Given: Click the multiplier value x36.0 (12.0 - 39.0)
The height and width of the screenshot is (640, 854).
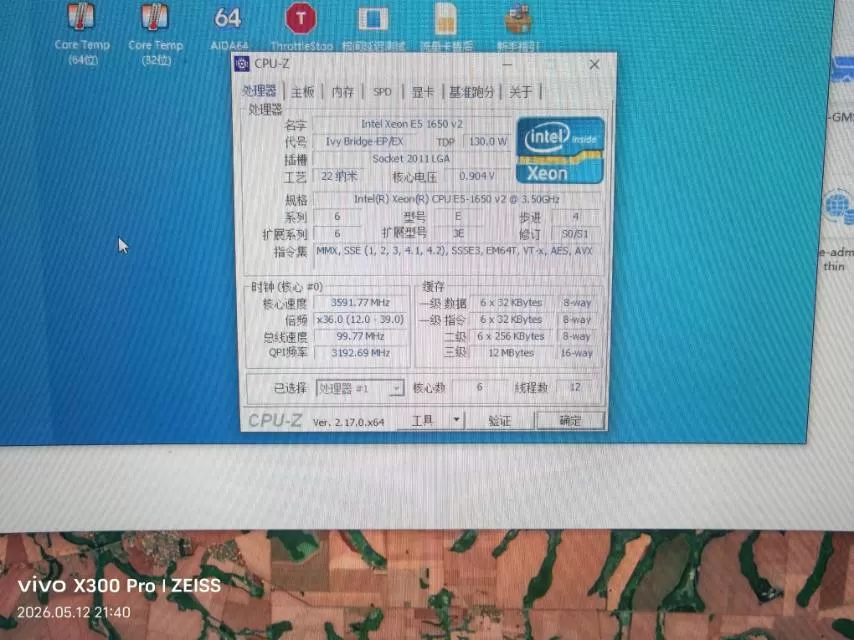Looking at the screenshot, I should [x=361, y=320].
